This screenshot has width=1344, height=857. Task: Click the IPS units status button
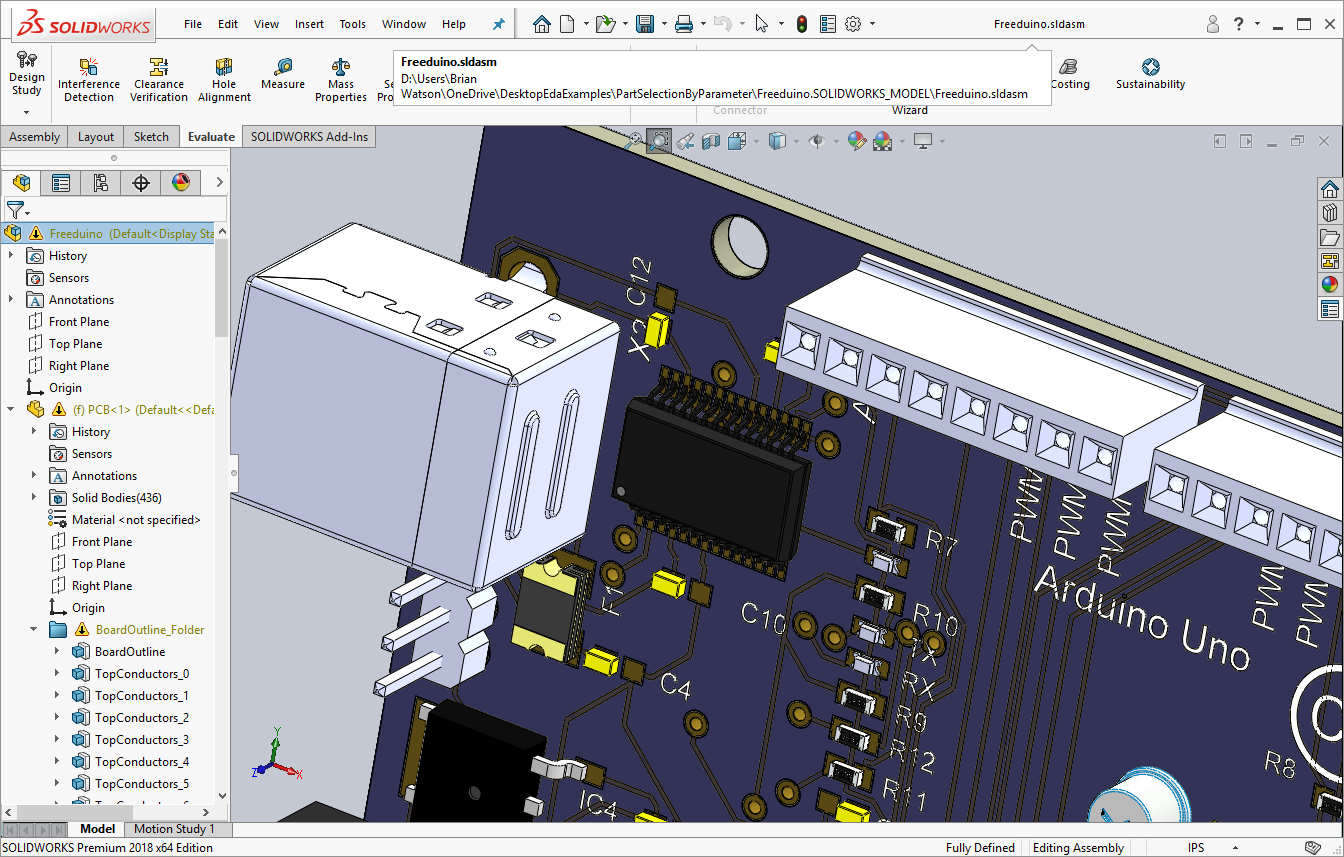click(x=1195, y=848)
